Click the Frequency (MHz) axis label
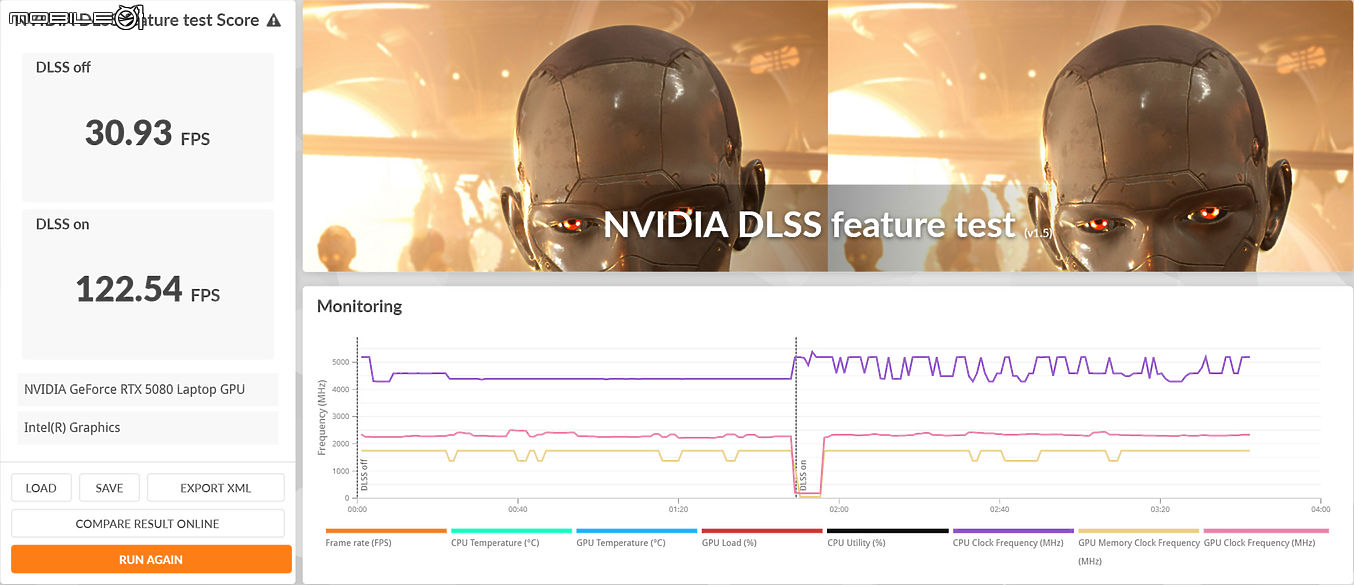Screen dimensions: 1354x585 (x=322, y=417)
